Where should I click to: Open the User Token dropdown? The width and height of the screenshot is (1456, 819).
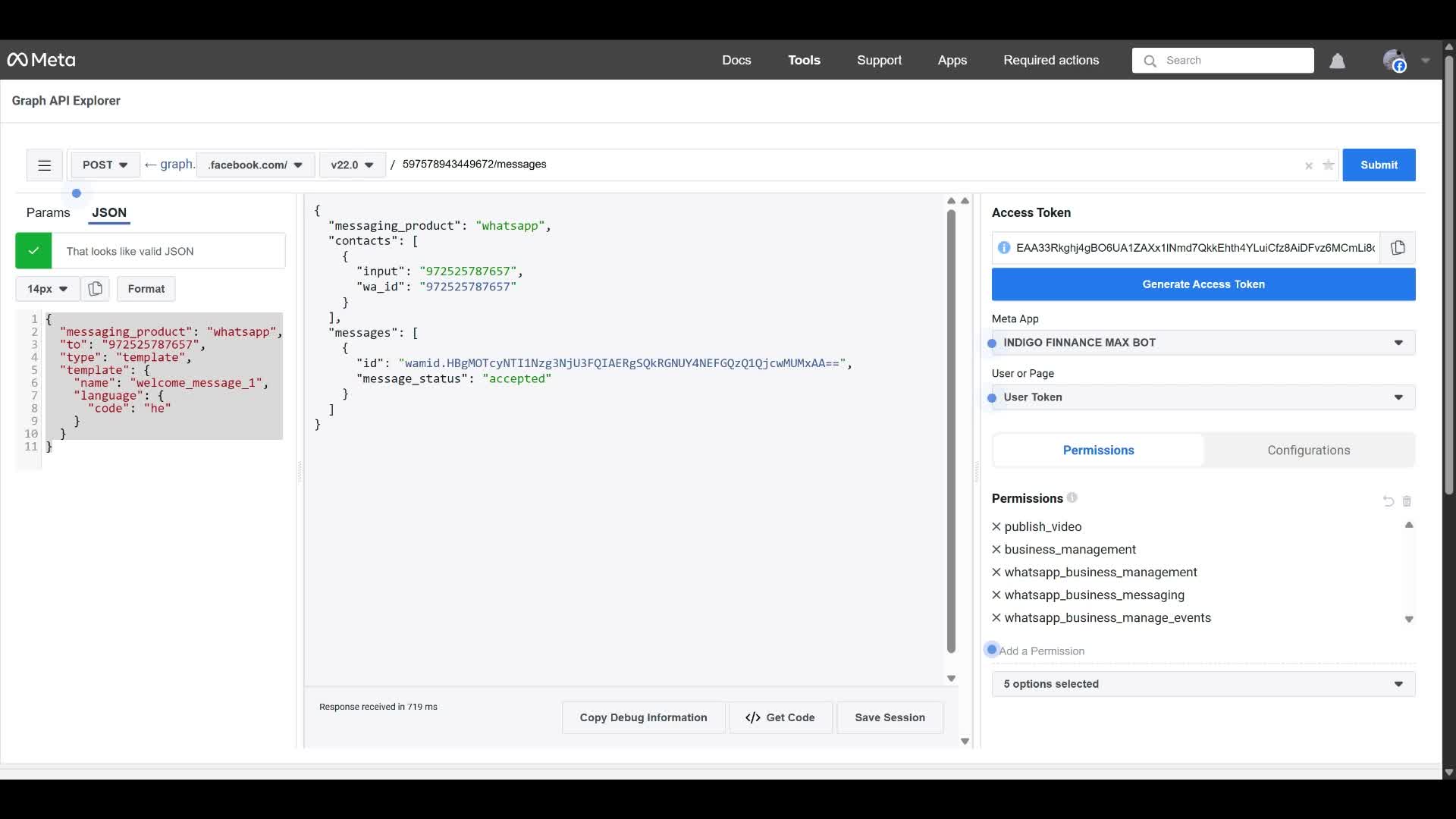coord(1203,397)
